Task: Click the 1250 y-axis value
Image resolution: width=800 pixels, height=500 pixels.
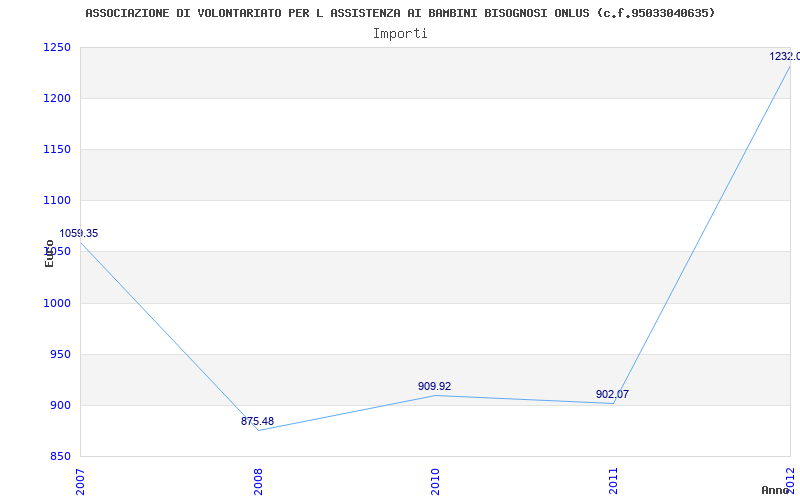Action: point(56,47)
